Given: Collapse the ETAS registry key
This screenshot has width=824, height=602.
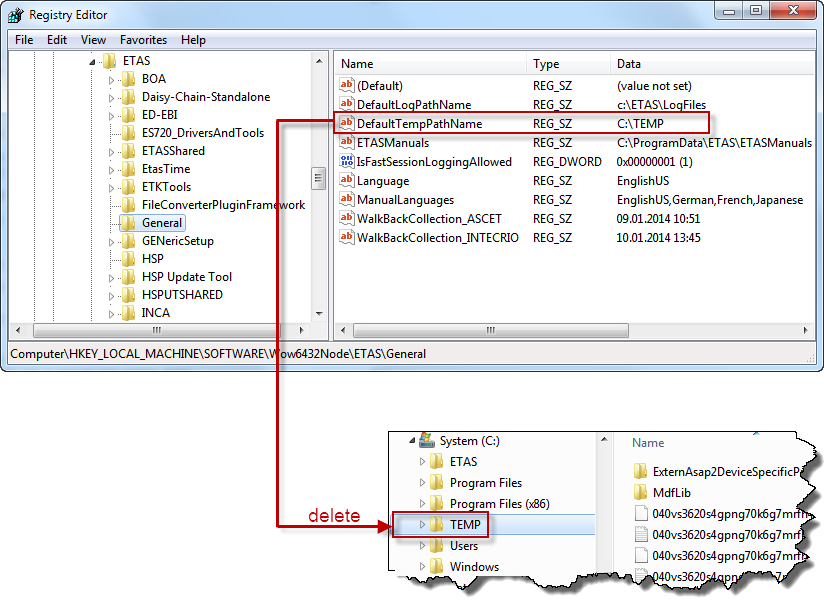Looking at the screenshot, I should [x=93, y=62].
